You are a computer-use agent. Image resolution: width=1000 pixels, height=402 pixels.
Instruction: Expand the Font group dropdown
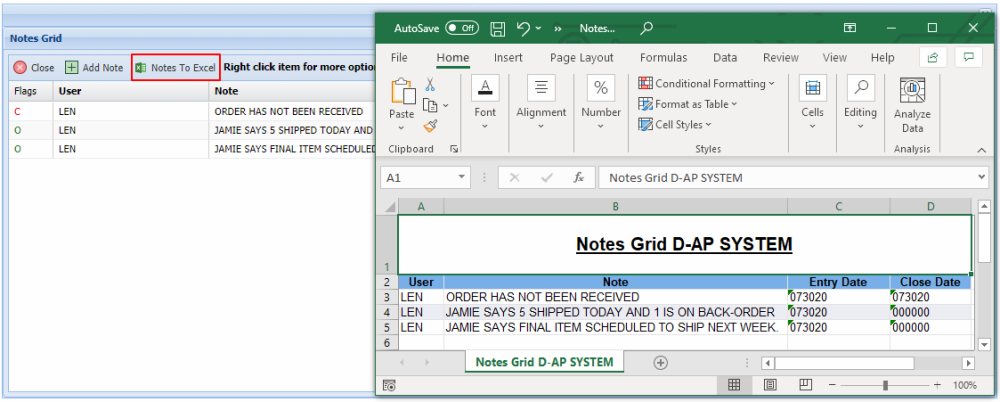coord(485,126)
